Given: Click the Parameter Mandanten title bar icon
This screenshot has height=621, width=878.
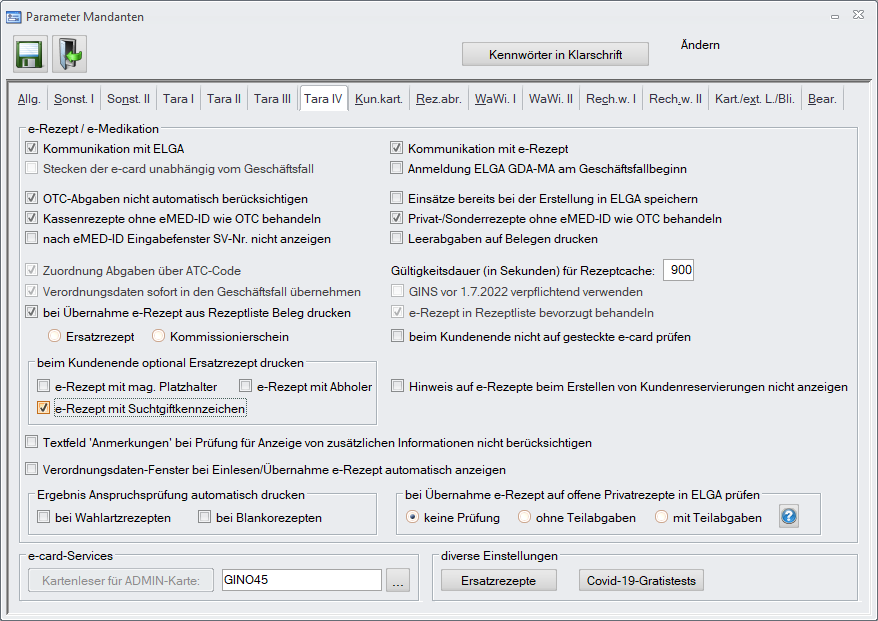Looking at the screenshot, I should coord(14,17).
